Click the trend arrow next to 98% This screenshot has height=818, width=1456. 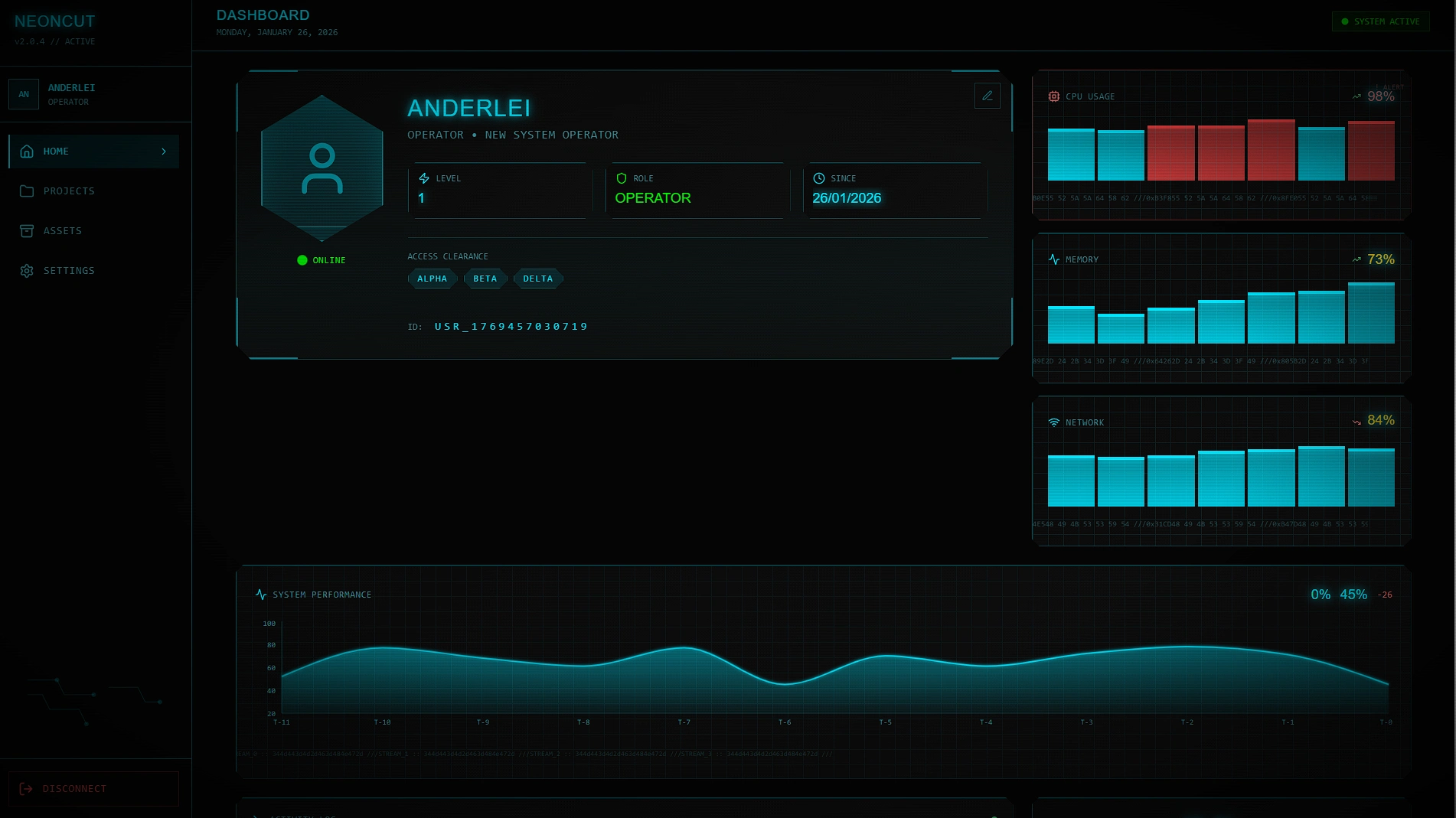pos(1356,96)
